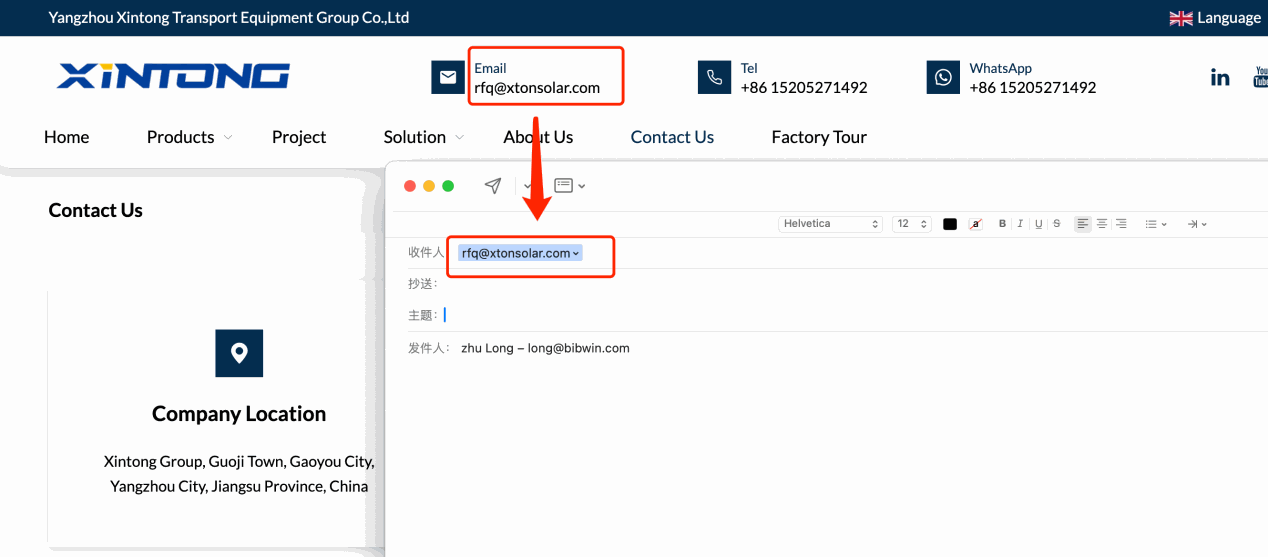The width and height of the screenshot is (1268, 557).
Task: Toggle strikethrough formatting
Action: [x=1057, y=224]
